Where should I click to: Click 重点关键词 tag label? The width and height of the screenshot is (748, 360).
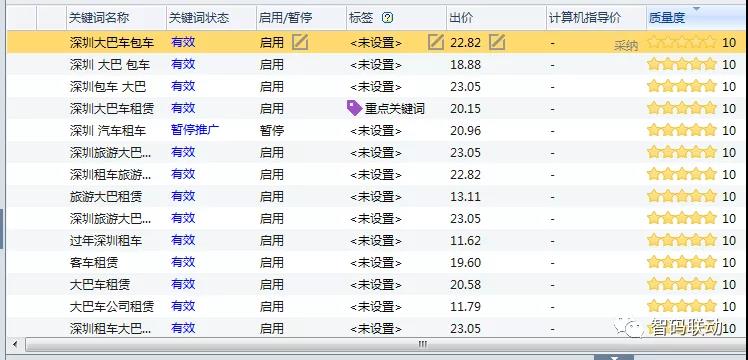(395, 109)
